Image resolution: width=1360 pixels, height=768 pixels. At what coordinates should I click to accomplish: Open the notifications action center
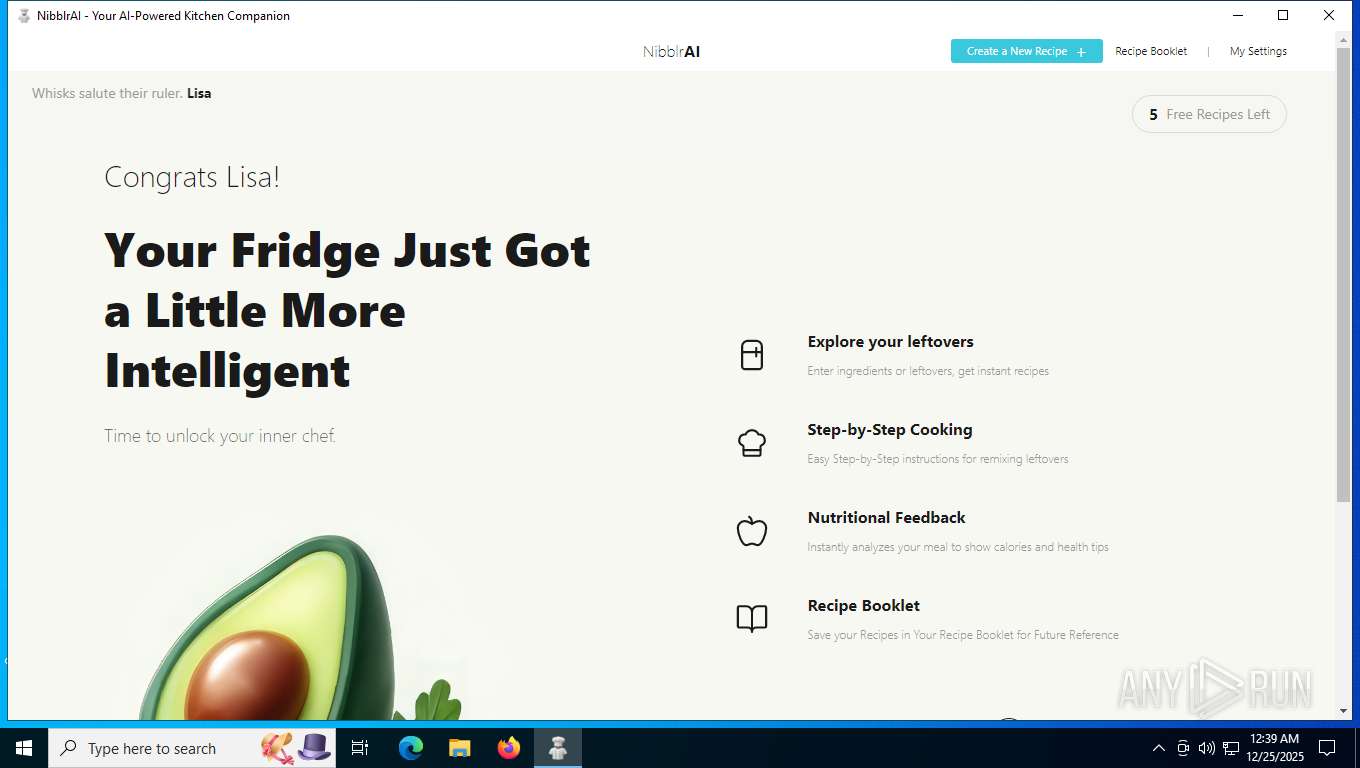pyautogui.click(x=1327, y=748)
